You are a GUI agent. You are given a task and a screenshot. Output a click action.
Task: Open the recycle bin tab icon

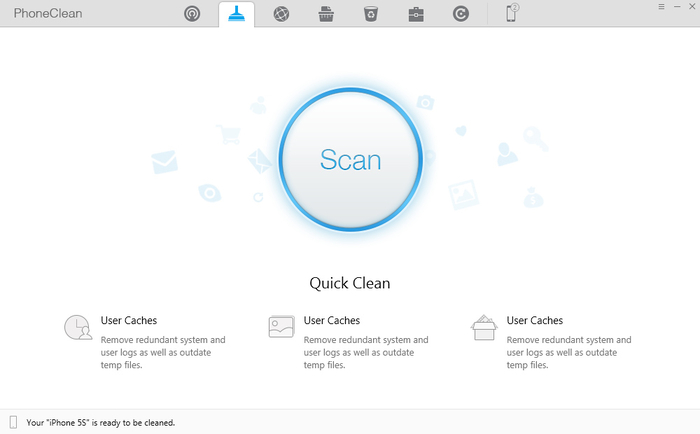[370, 14]
